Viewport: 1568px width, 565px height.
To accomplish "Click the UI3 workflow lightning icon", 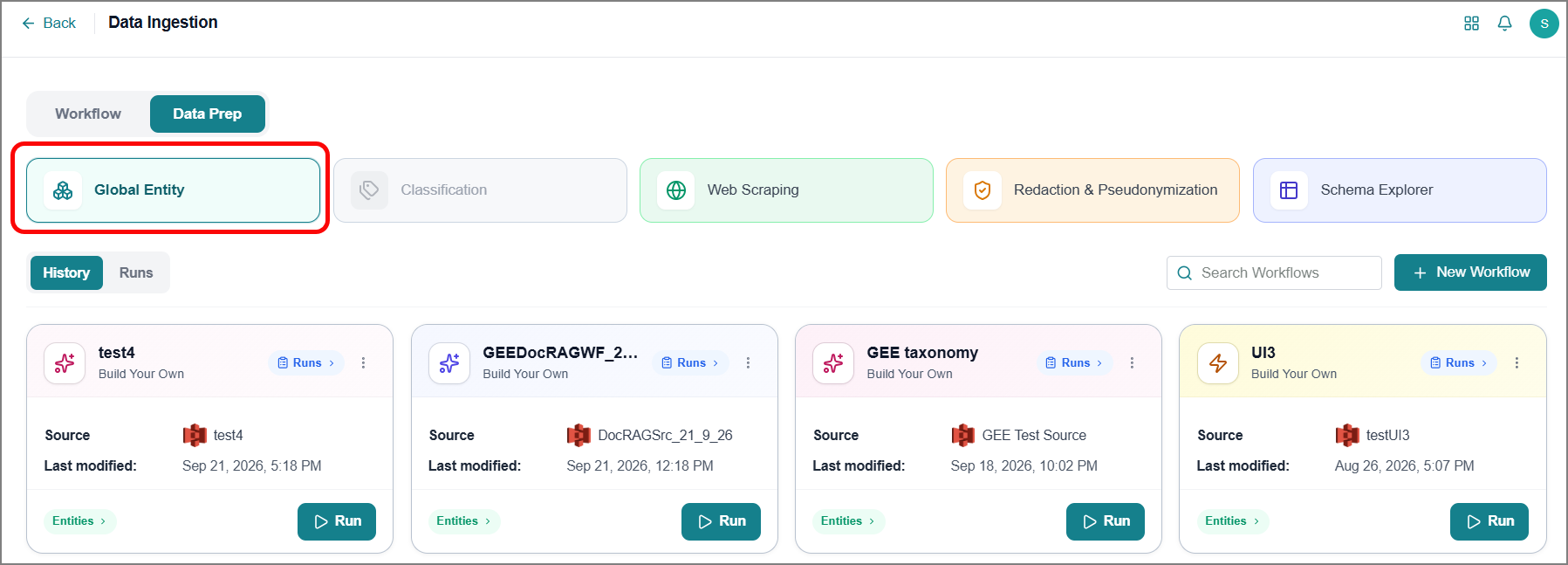I will click(x=1218, y=363).
